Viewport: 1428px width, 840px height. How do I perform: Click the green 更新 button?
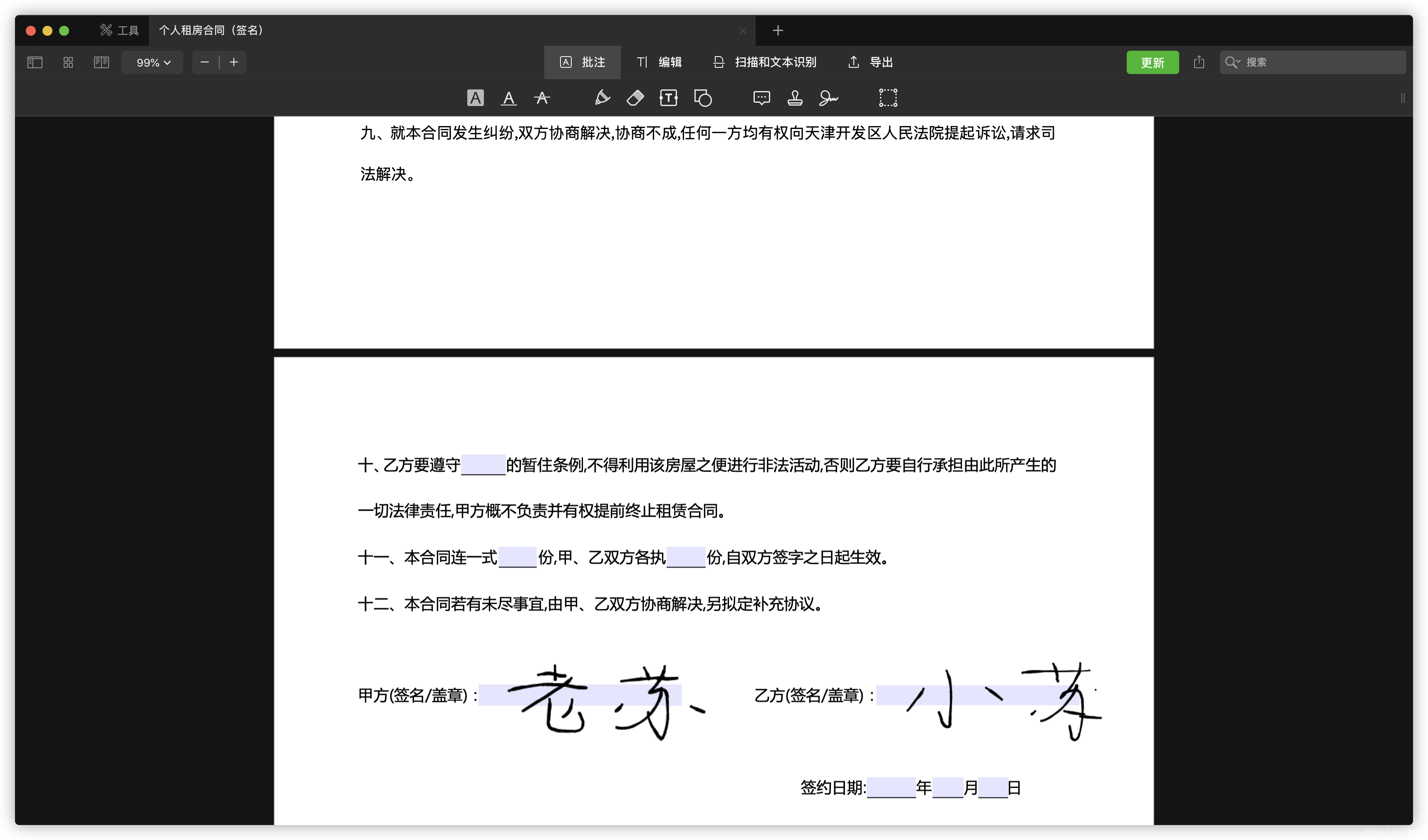tap(1152, 62)
